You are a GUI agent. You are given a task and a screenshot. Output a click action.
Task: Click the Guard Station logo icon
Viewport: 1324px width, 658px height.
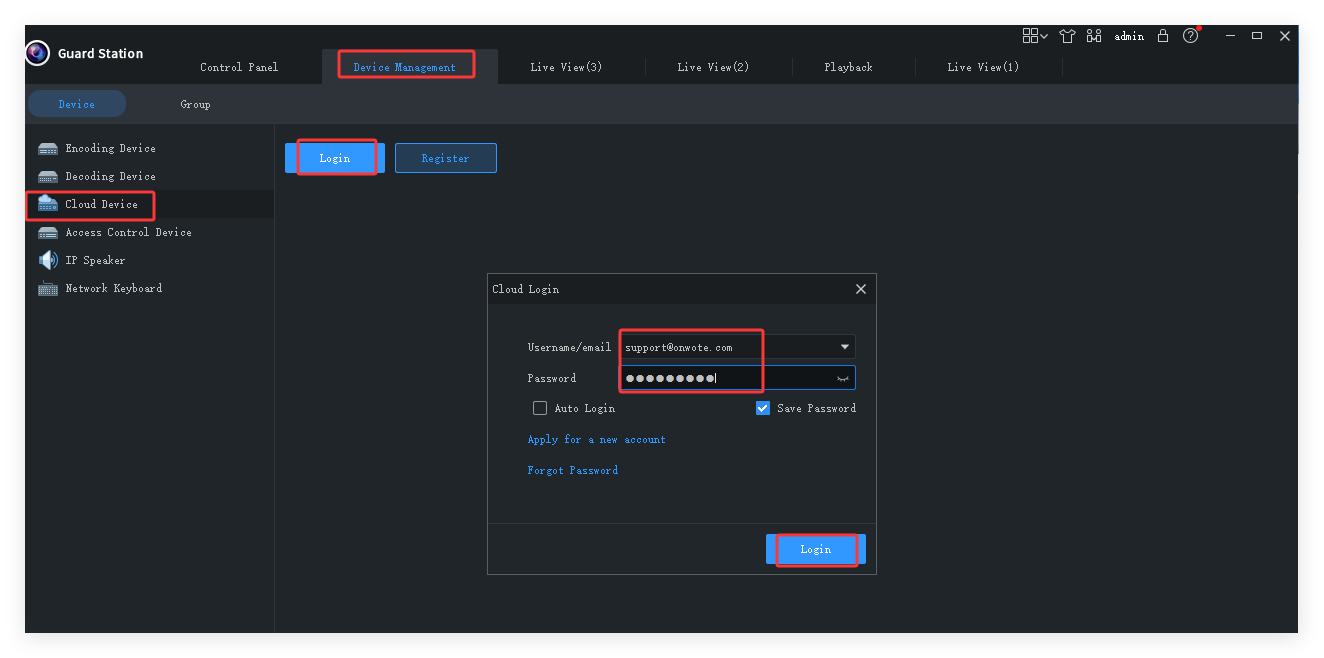coord(38,53)
